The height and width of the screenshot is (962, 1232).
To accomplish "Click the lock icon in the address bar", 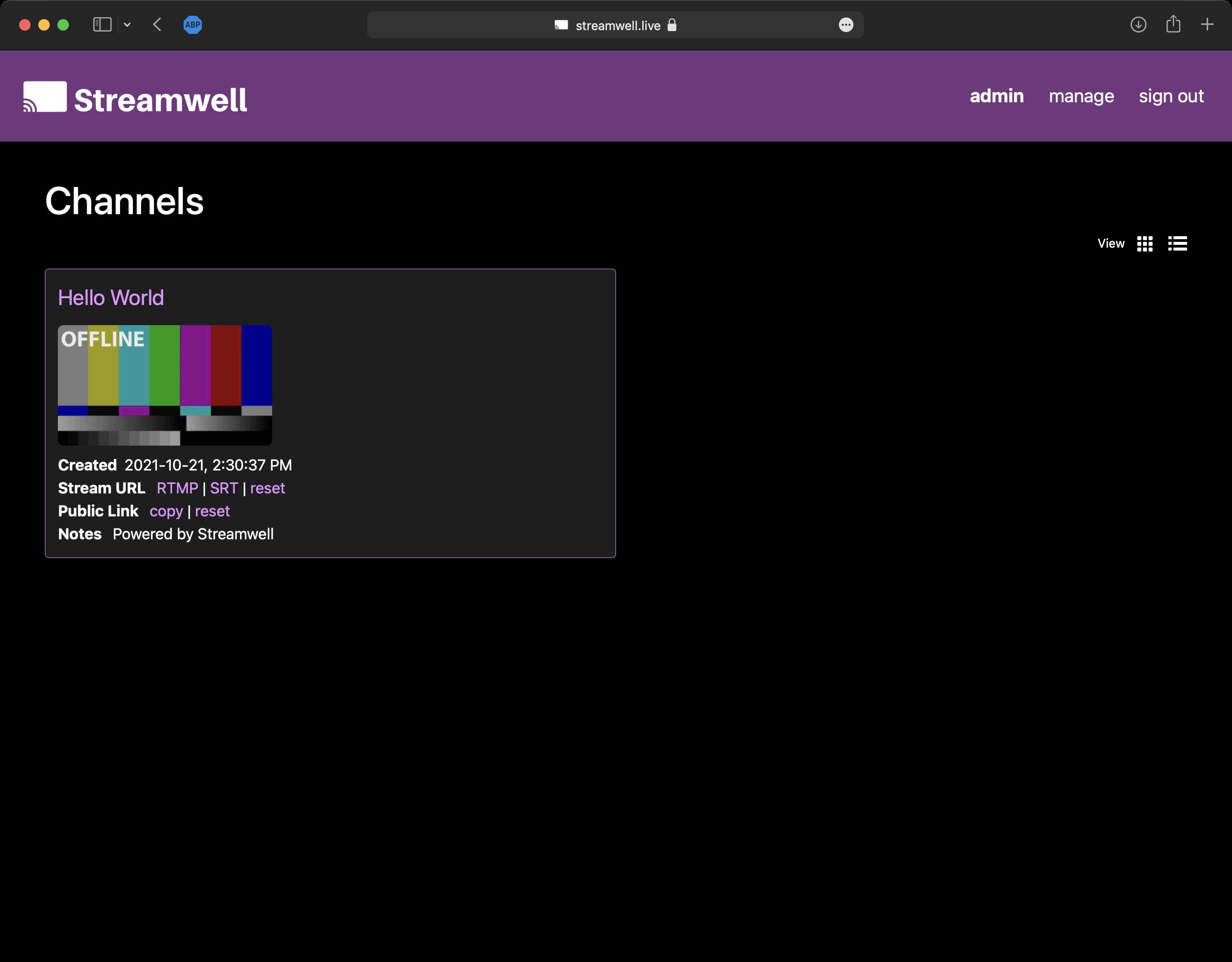I will coord(672,25).
